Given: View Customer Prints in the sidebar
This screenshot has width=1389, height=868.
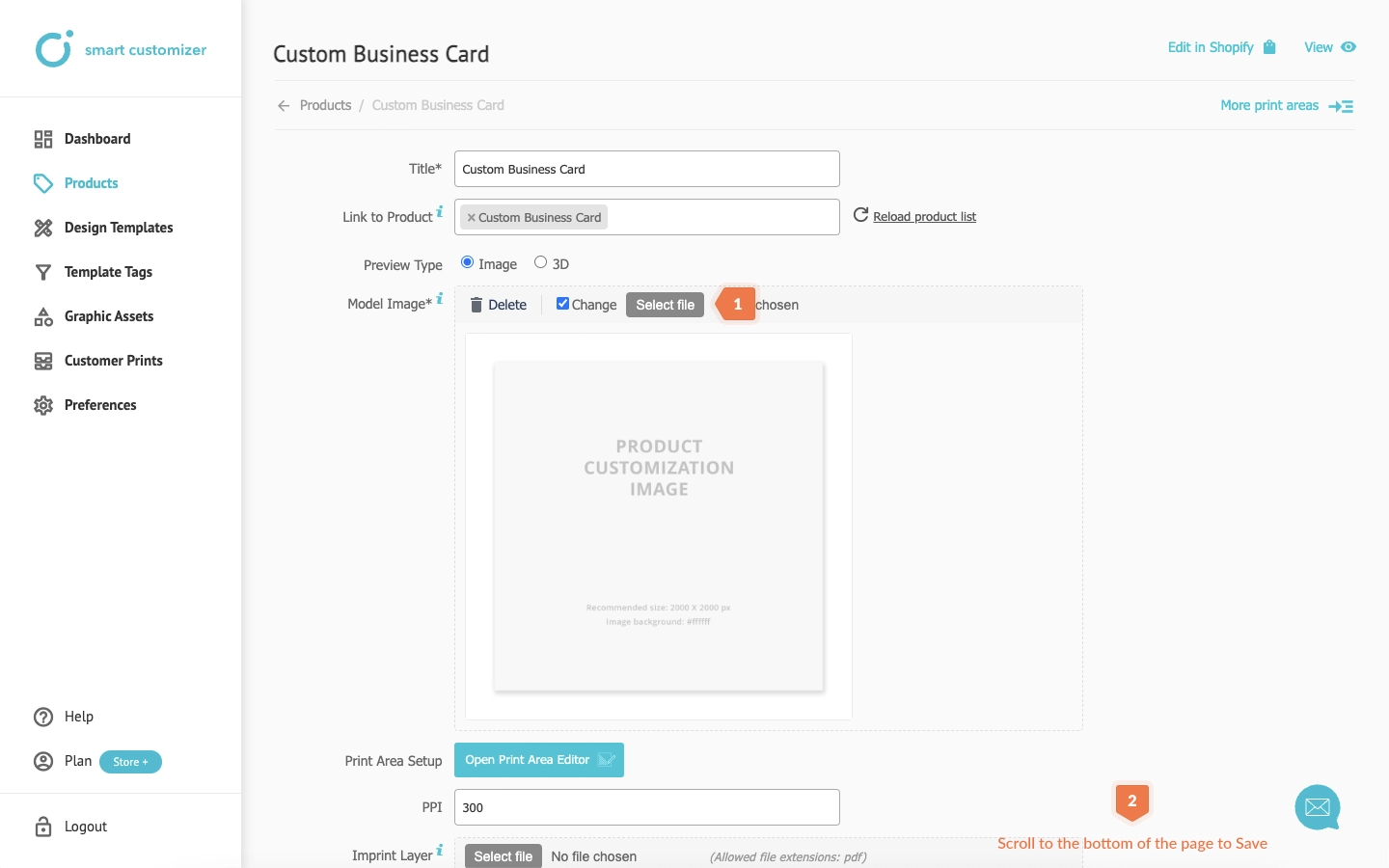Looking at the screenshot, I should coord(113,361).
